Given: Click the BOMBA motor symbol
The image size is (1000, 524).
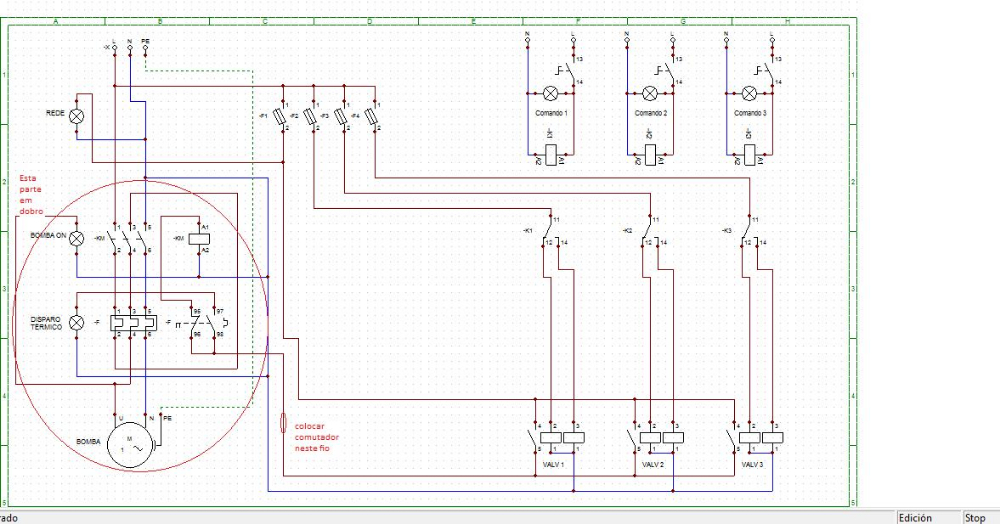Looking at the screenshot, I should click(130, 441).
